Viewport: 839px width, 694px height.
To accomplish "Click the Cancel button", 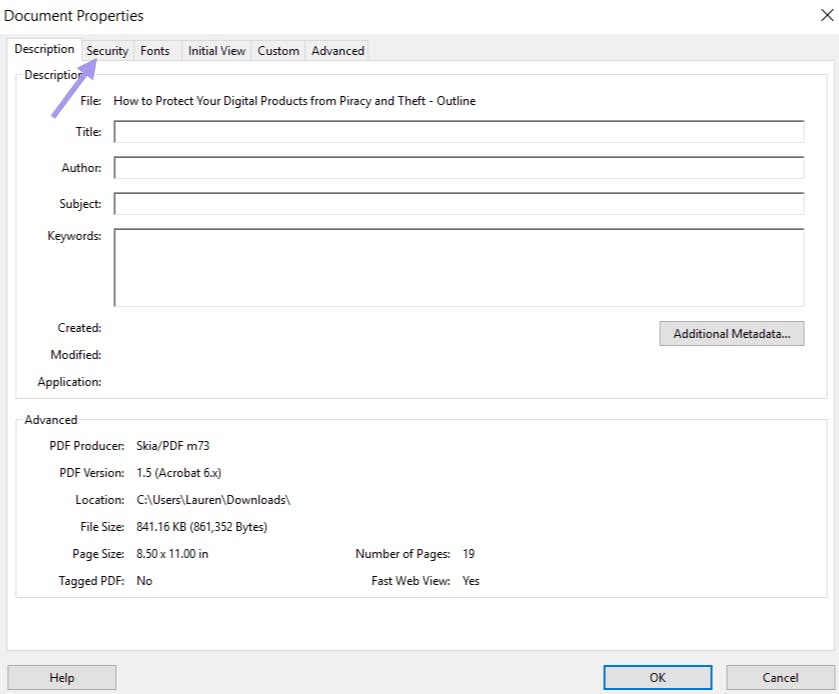I will point(780,677).
